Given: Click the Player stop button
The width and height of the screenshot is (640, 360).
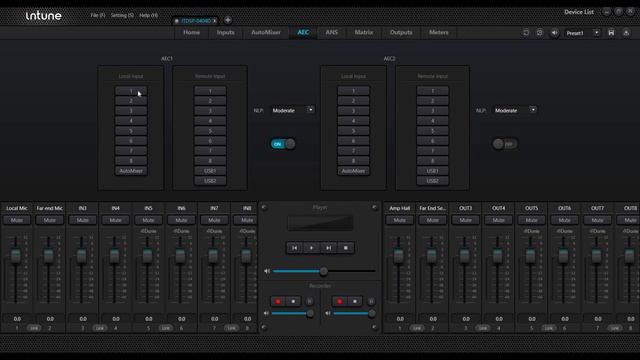Looking at the screenshot, I should [x=346, y=248].
